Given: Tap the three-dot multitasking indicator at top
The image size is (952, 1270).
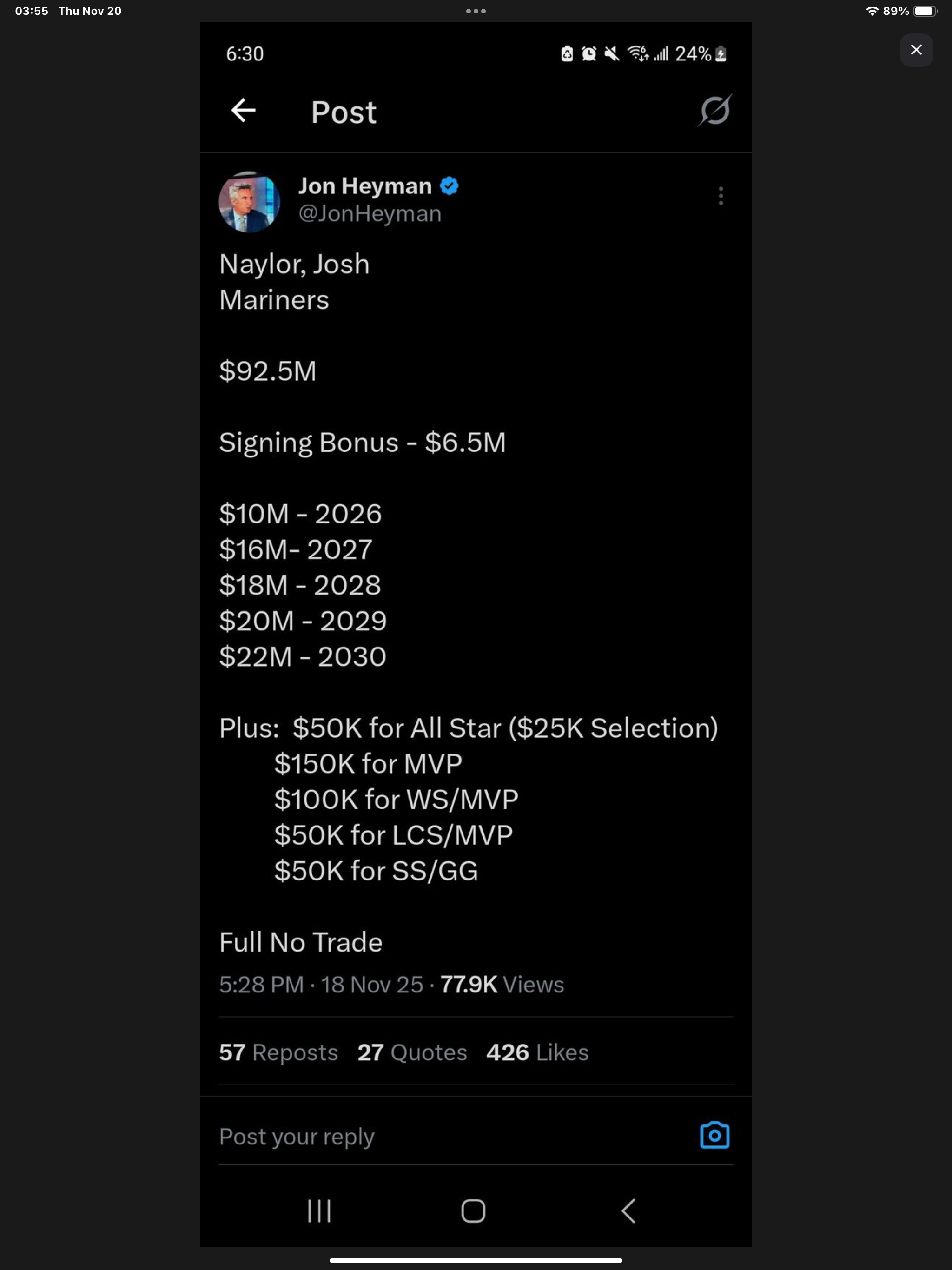Looking at the screenshot, I should [x=476, y=11].
